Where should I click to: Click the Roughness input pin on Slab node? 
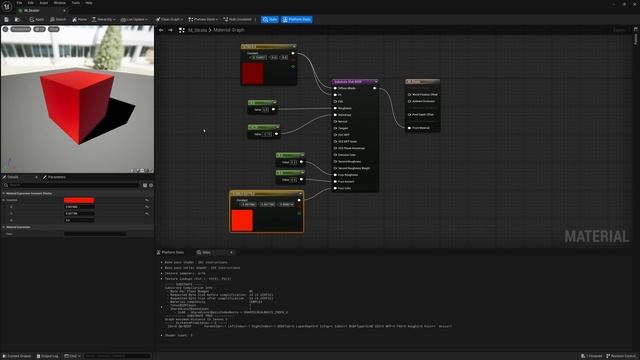tap(335, 108)
